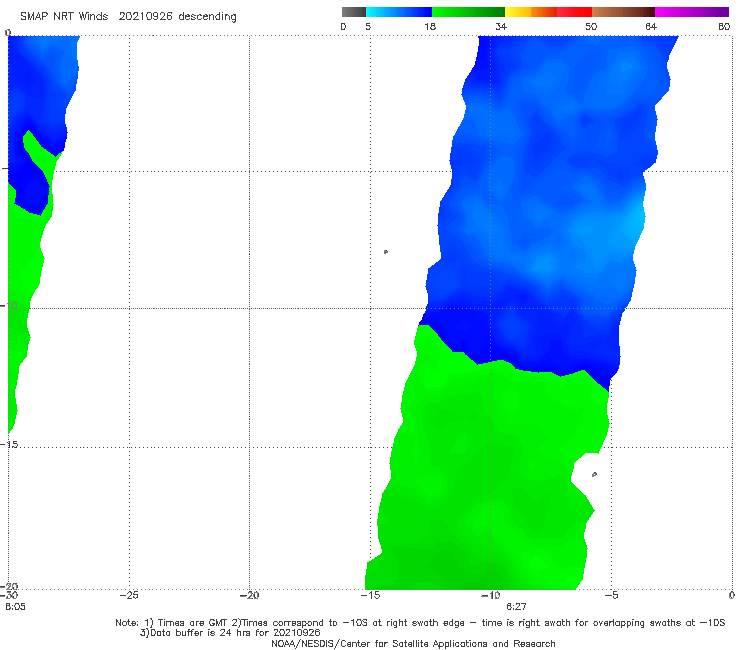The width and height of the screenshot is (740, 650).
Task: Click the swath time label 6:27
Action: tap(516, 607)
